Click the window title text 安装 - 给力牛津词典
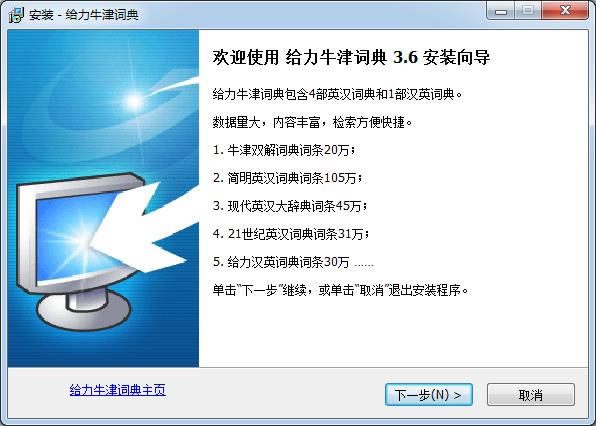The height and width of the screenshot is (426, 596). pos(84,15)
